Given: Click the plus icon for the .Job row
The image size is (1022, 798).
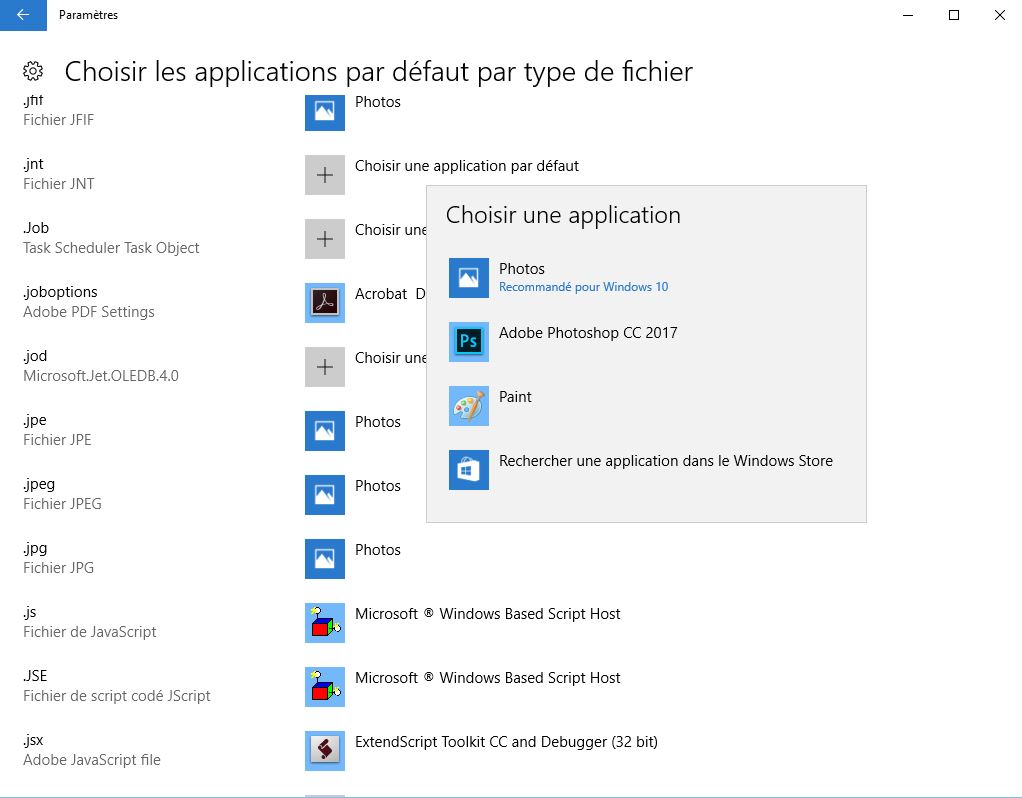Looking at the screenshot, I should tap(325, 239).
